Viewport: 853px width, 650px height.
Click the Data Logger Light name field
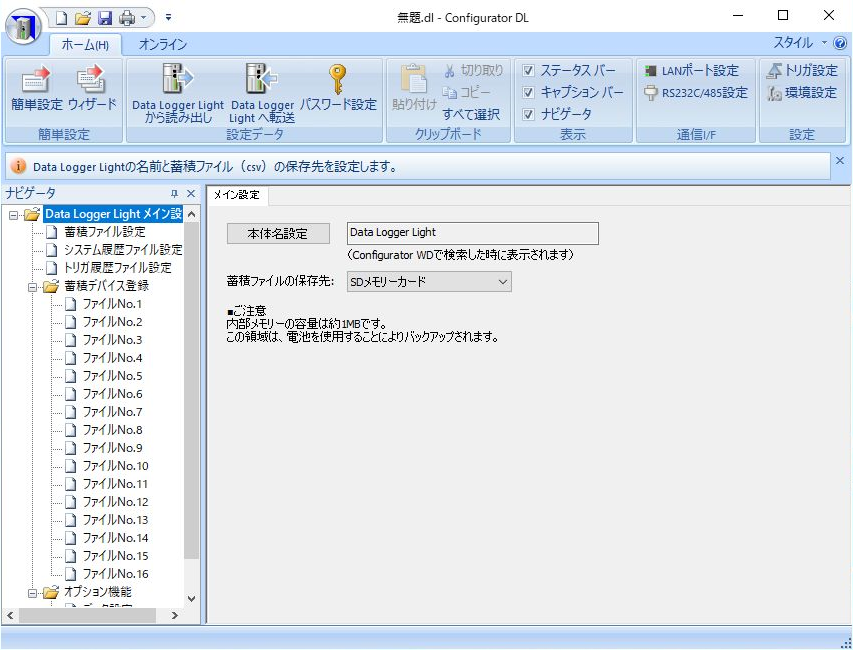[x=473, y=233]
